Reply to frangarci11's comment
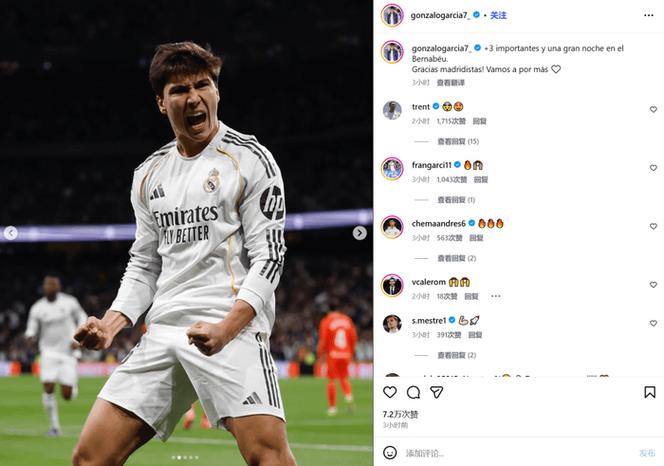 tap(481, 180)
